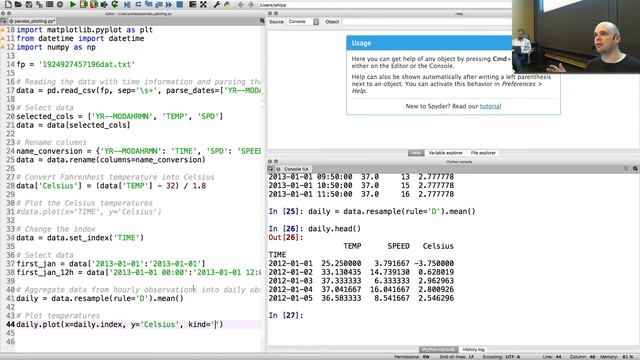Click the Usage header in Help pane
Viewport: 640px width, 360px height.
pyautogui.click(x=429, y=43)
